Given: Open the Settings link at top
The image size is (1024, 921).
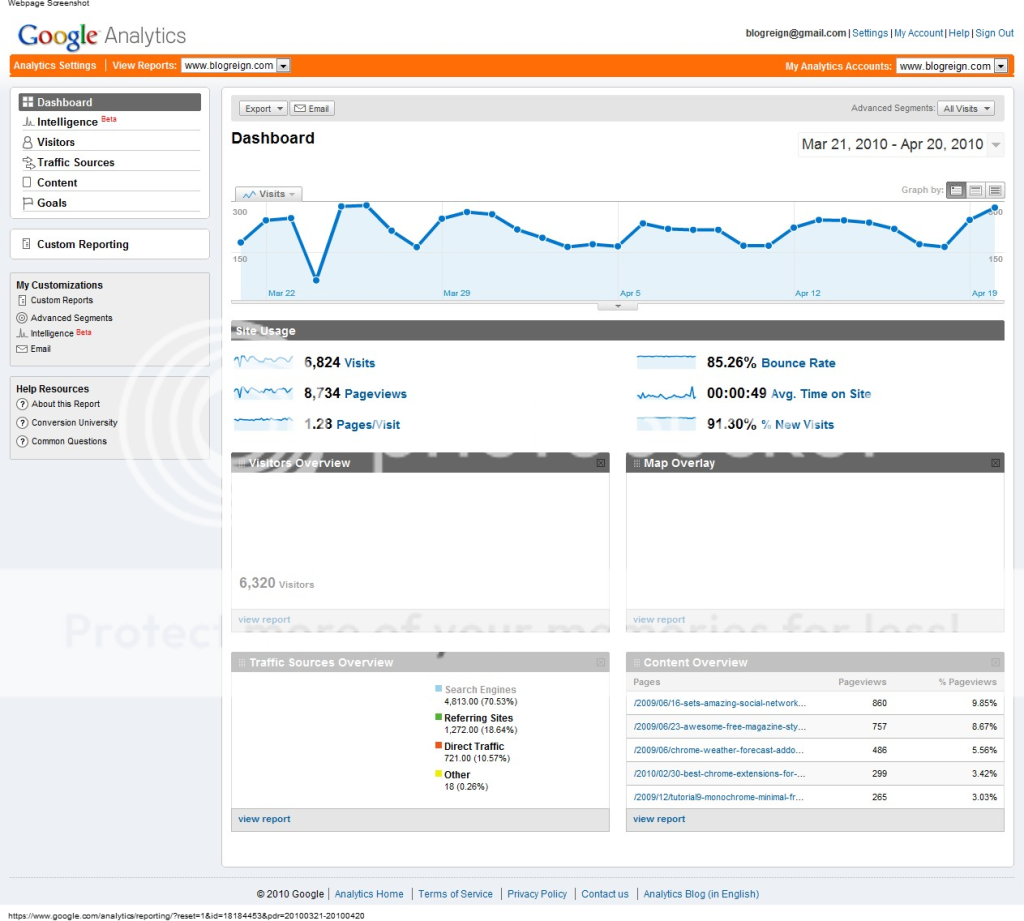Looking at the screenshot, I should (870, 33).
